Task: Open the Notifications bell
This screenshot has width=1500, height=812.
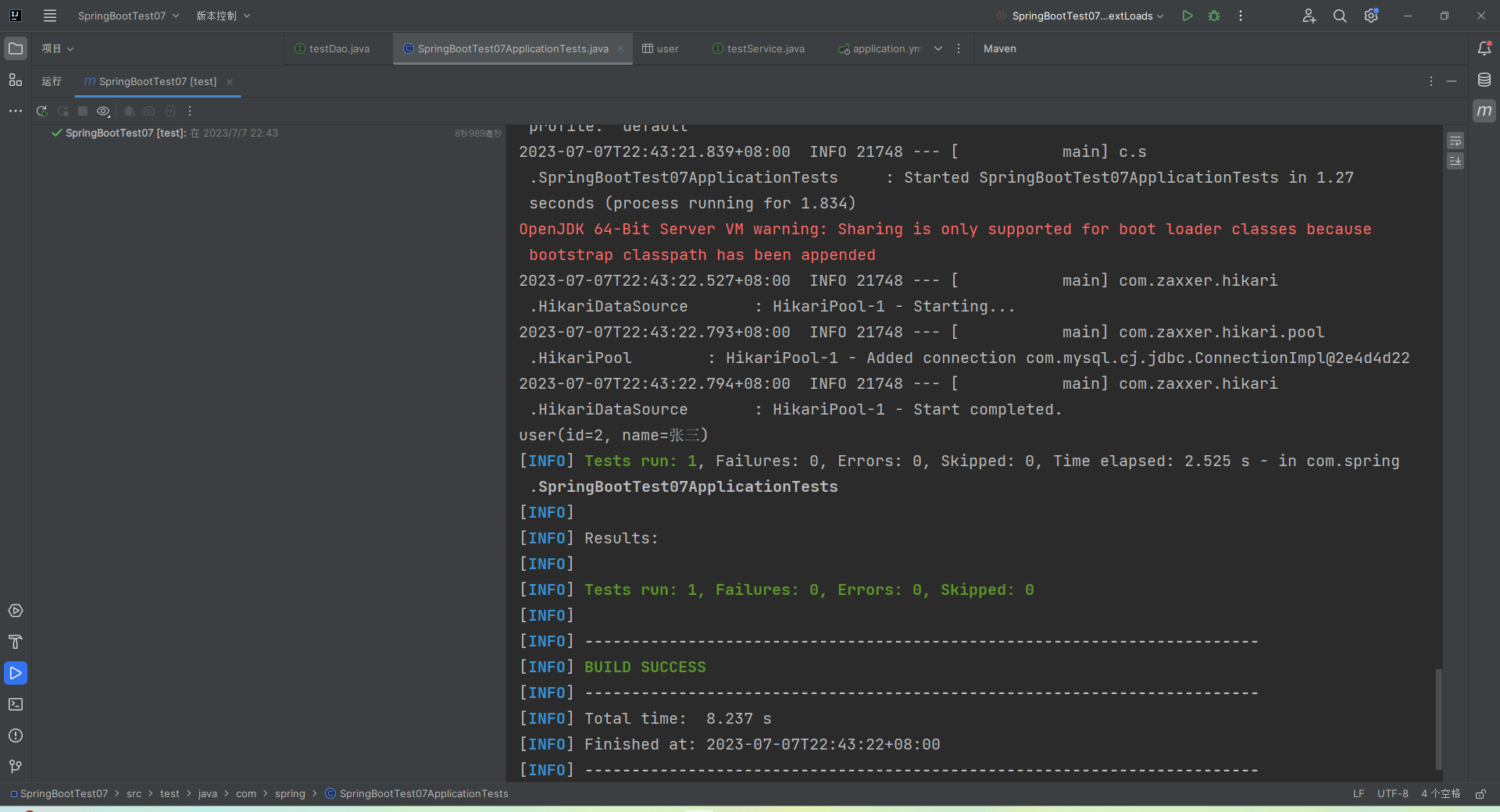Action: point(1484,48)
